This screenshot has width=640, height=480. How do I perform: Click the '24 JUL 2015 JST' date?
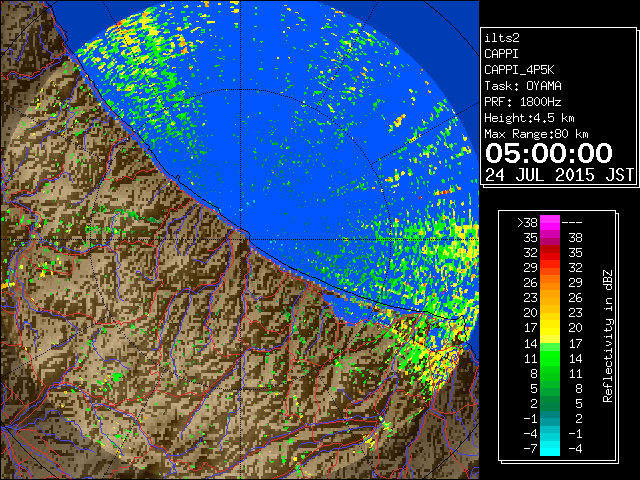[559, 175]
